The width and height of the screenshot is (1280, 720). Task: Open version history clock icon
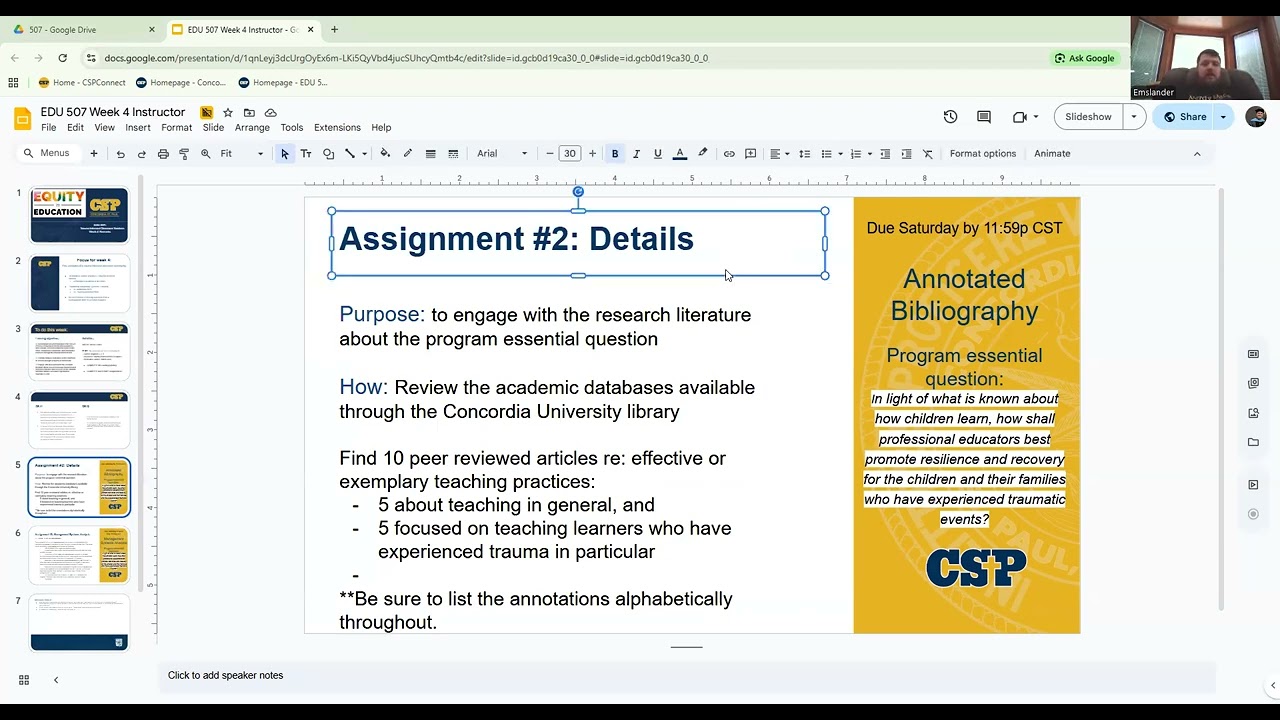(x=950, y=117)
